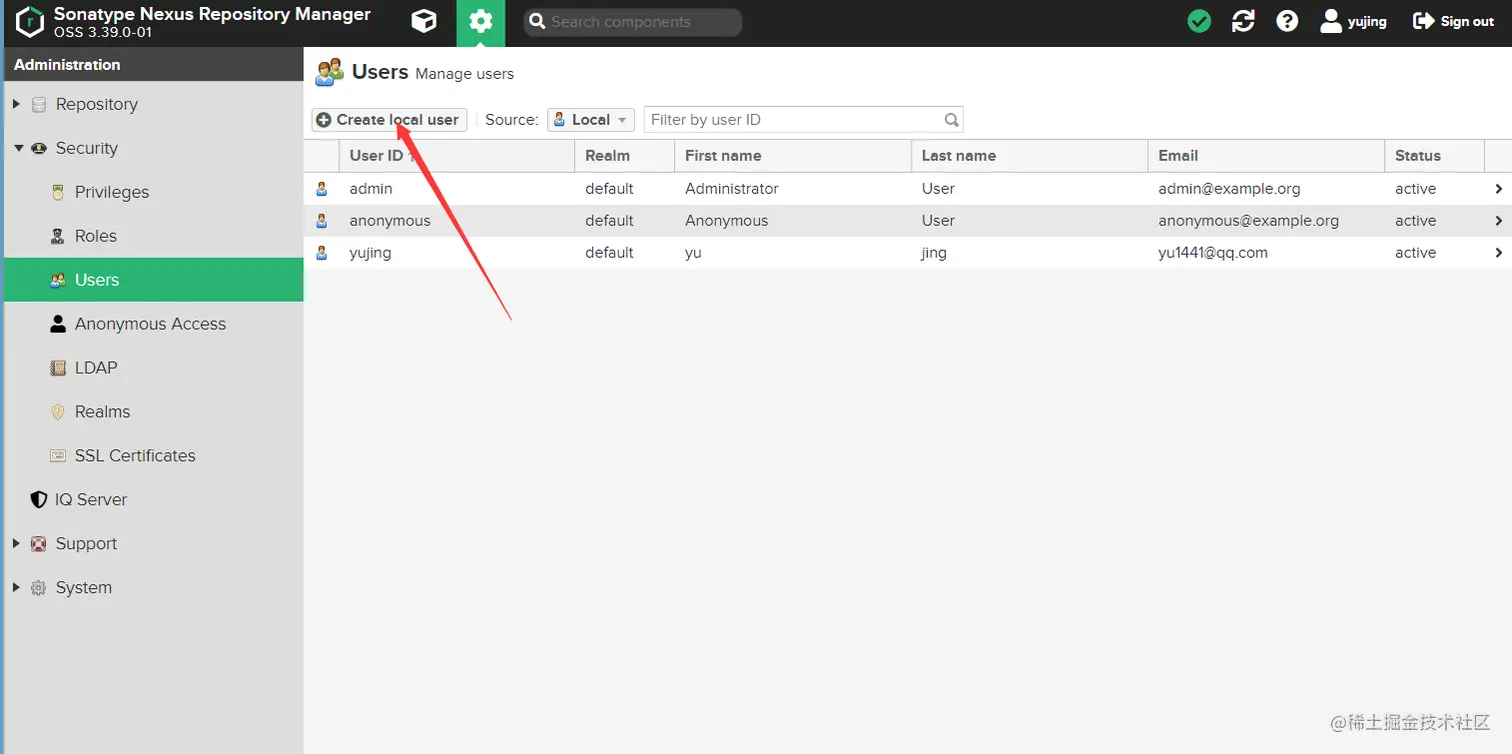This screenshot has height=754, width=1512.
Task: Click the Roles icon in sidebar
Action: 58,236
